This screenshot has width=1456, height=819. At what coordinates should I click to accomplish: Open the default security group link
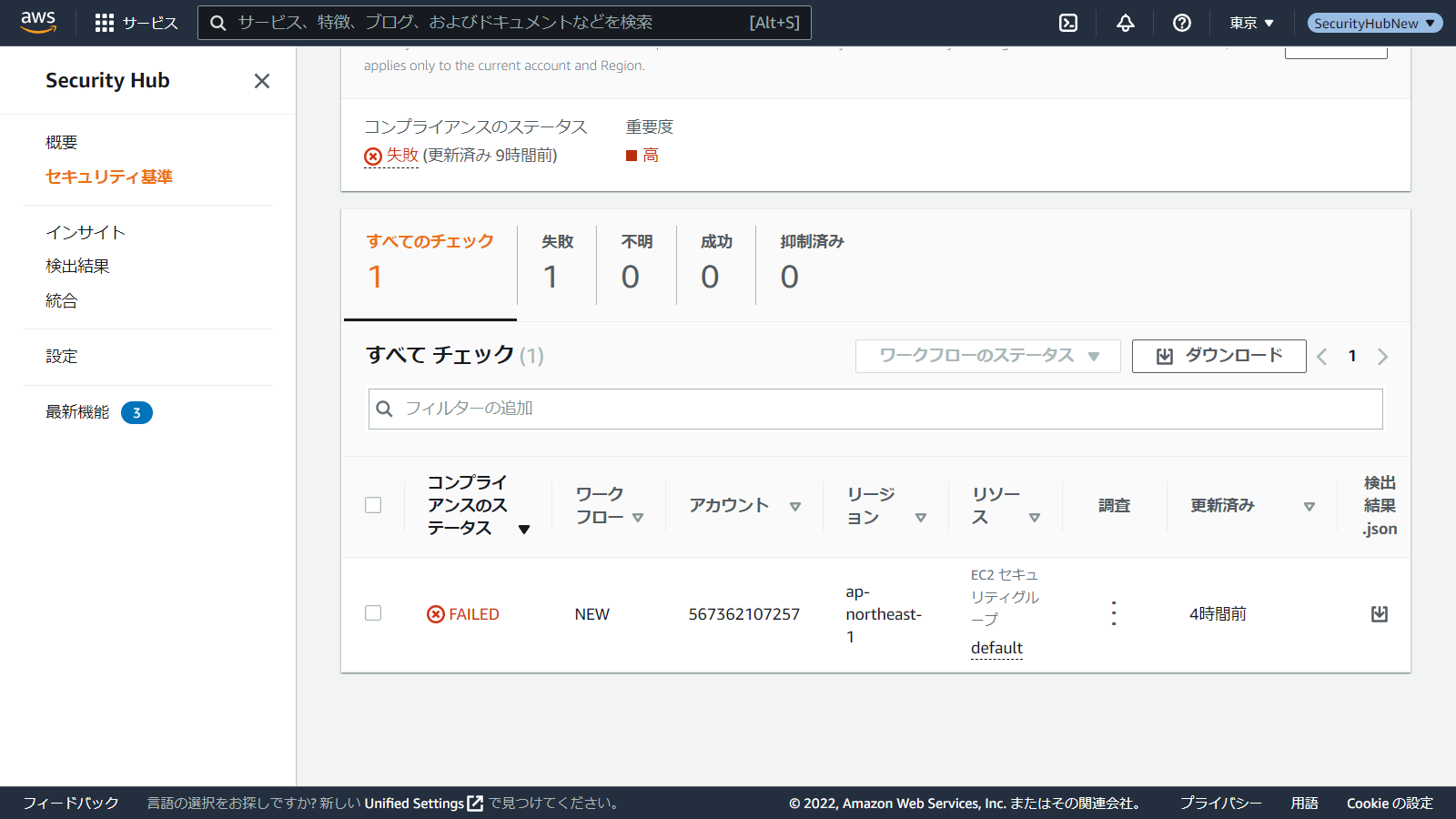[996, 648]
